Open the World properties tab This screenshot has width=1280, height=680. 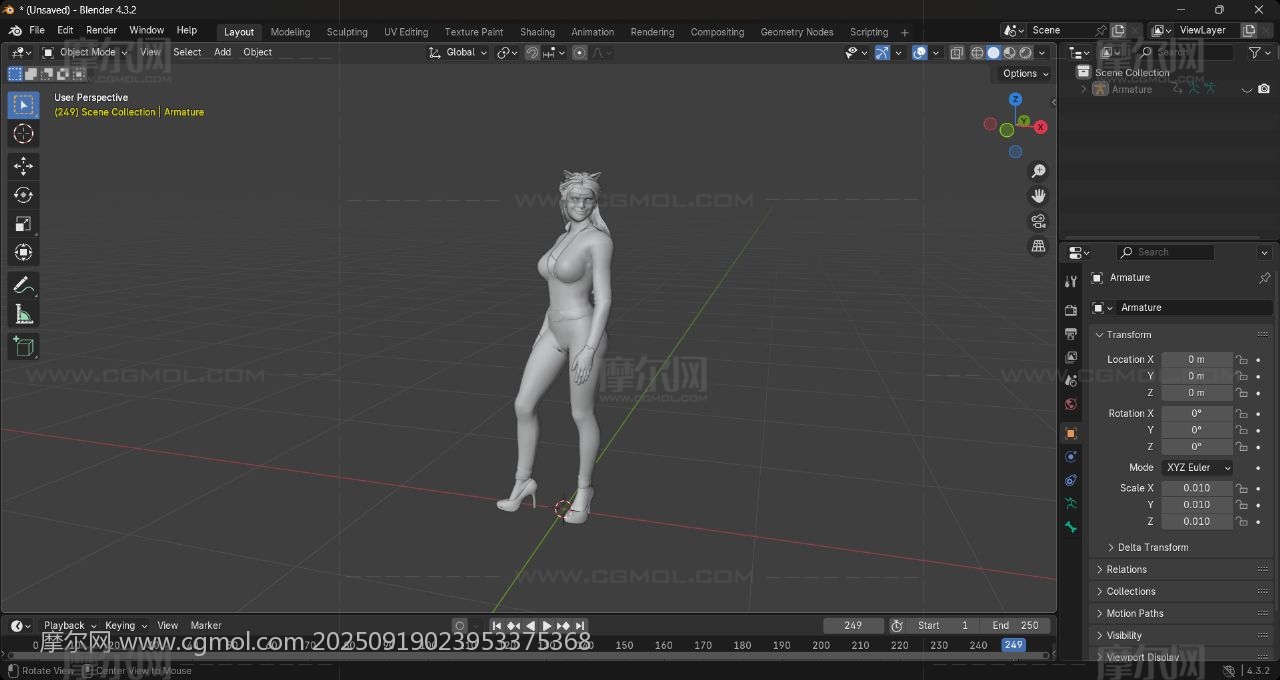pos(1071,404)
